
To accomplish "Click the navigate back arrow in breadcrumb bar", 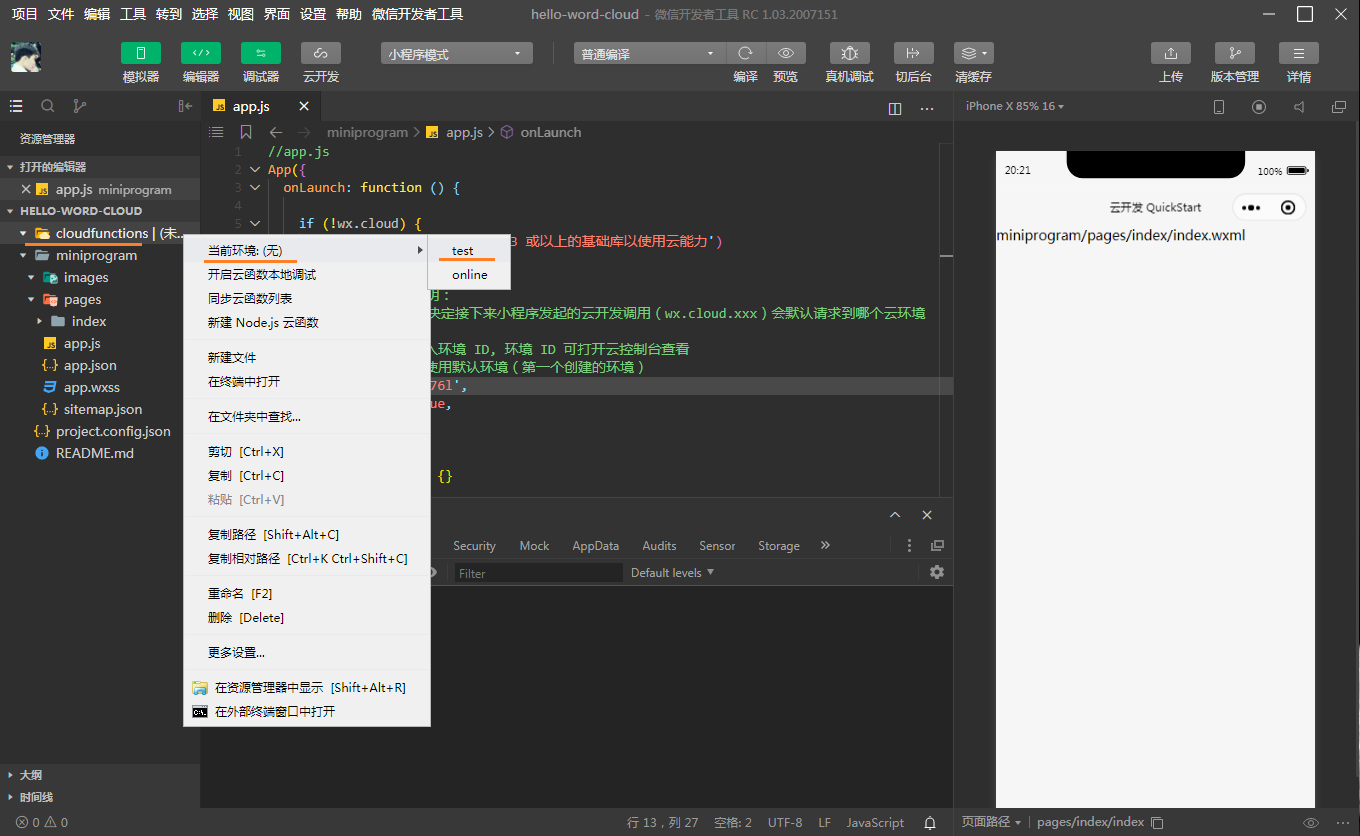I will (x=276, y=132).
